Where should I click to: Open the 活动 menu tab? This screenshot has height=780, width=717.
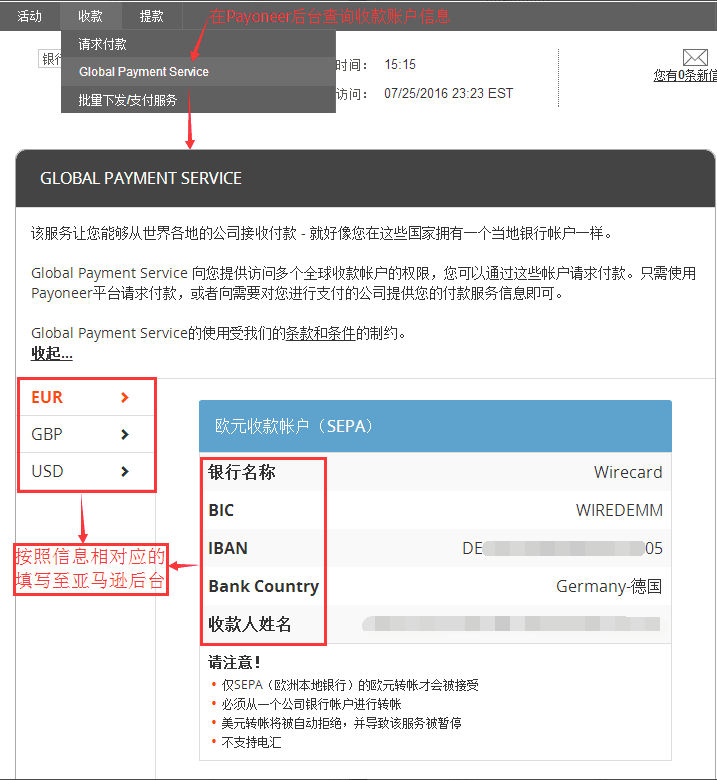(x=29, y=16)
